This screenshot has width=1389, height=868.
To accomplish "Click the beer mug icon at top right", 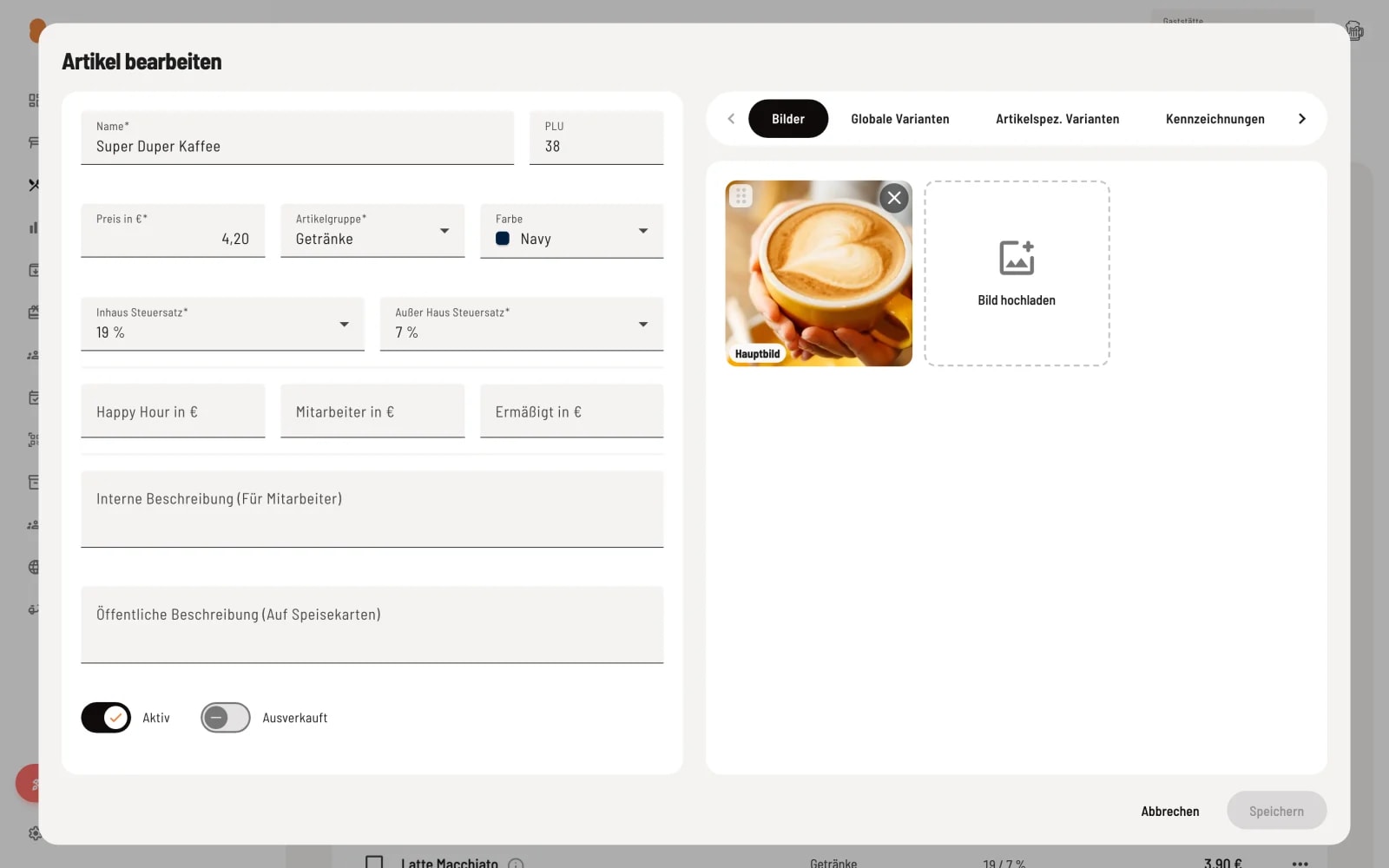I will (1354, 31).
